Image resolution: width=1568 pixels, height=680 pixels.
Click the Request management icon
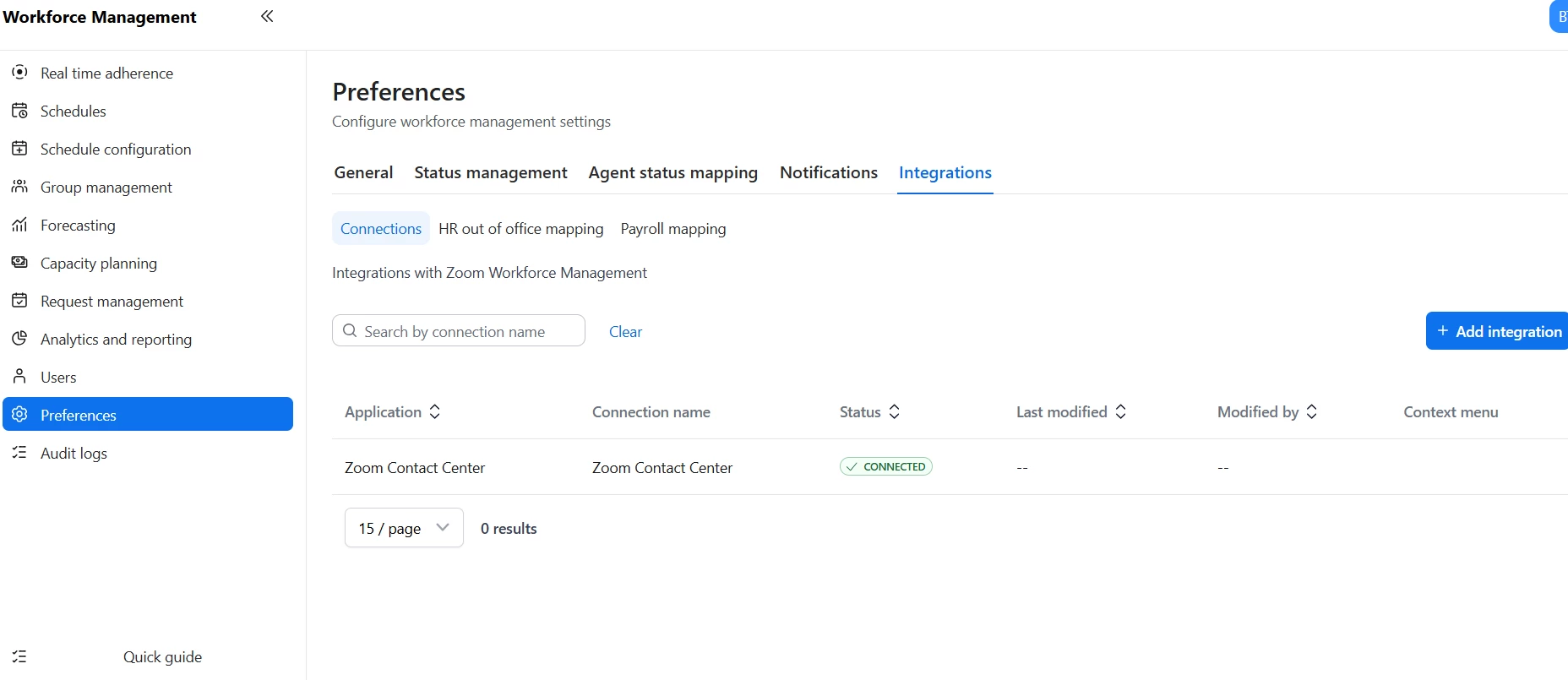(x=19, y=301)
